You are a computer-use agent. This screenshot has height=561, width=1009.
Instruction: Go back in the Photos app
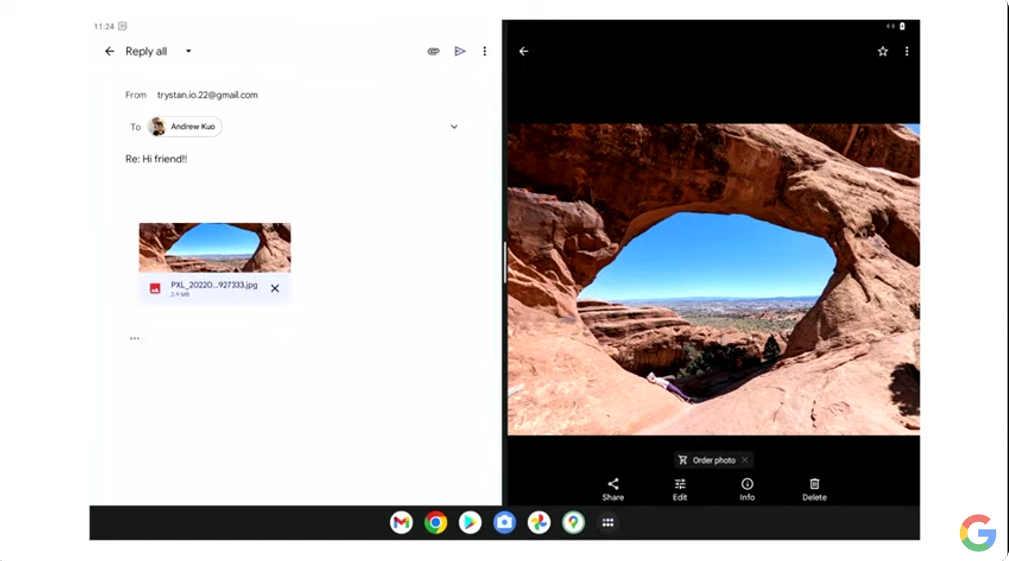tap(524, 51)
